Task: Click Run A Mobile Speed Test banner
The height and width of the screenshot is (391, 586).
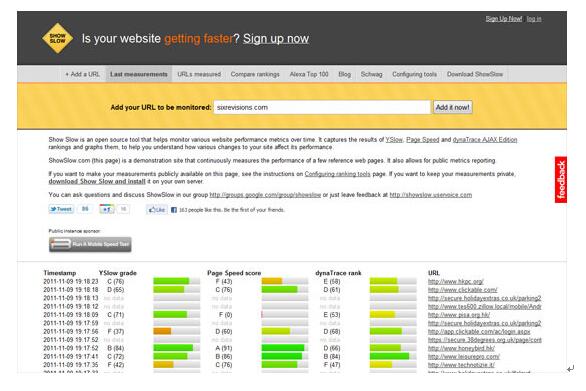Action: (x=90, y=244)
